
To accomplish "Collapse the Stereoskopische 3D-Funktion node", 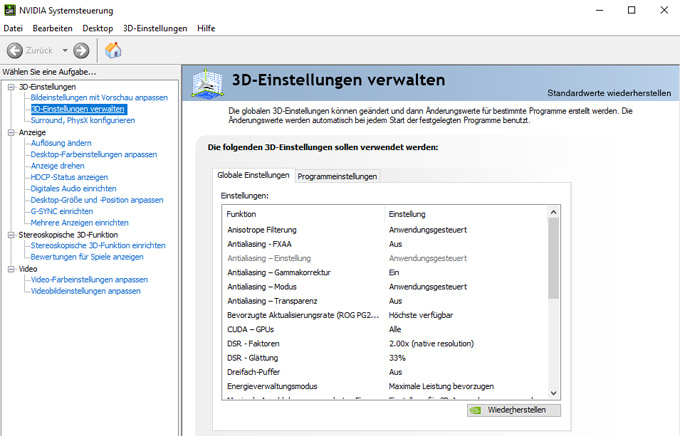I will click(x=11, y=235).
